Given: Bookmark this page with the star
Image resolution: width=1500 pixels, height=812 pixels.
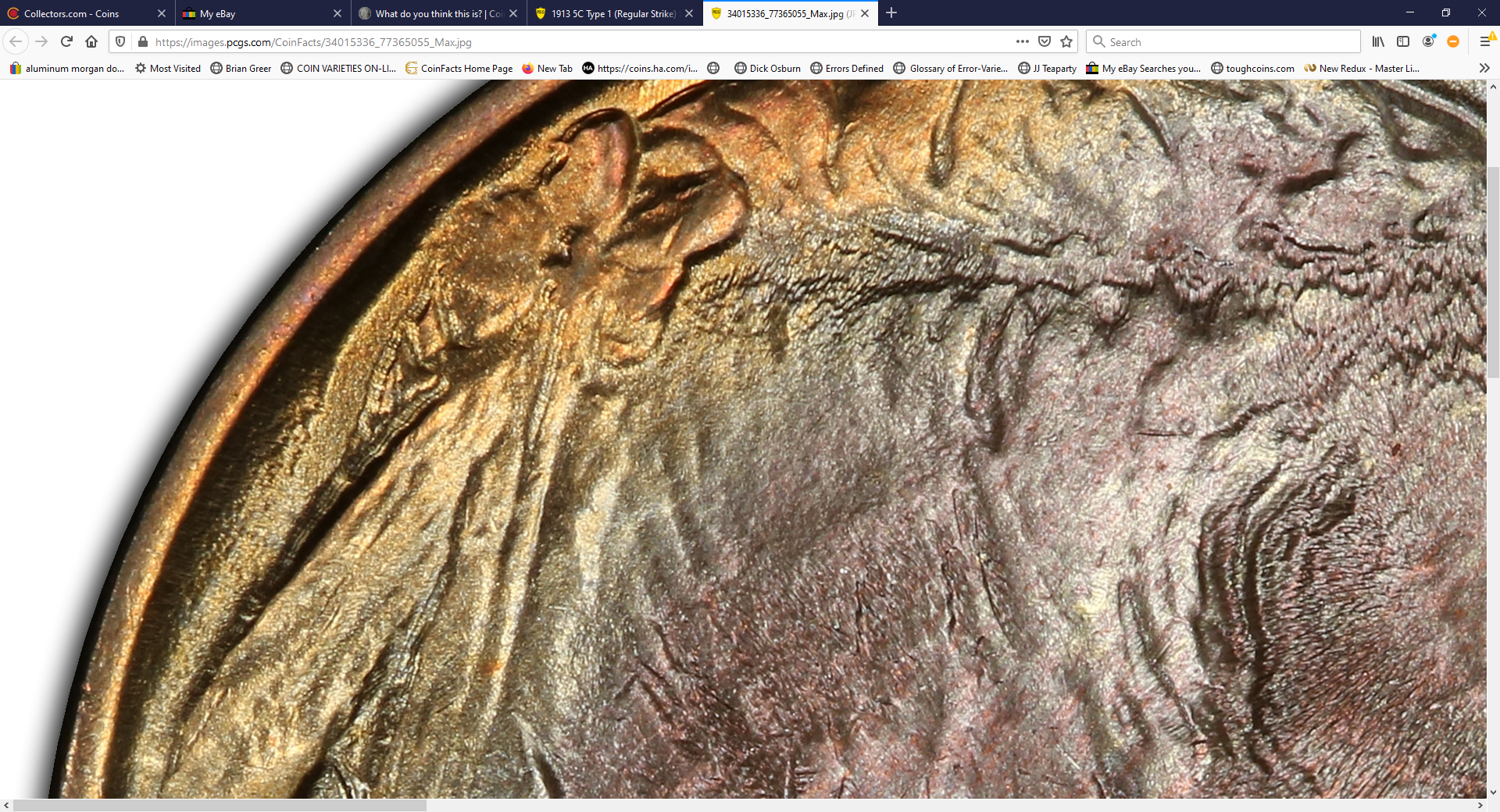Looking at the screenshot, I should coord(1066,41).
